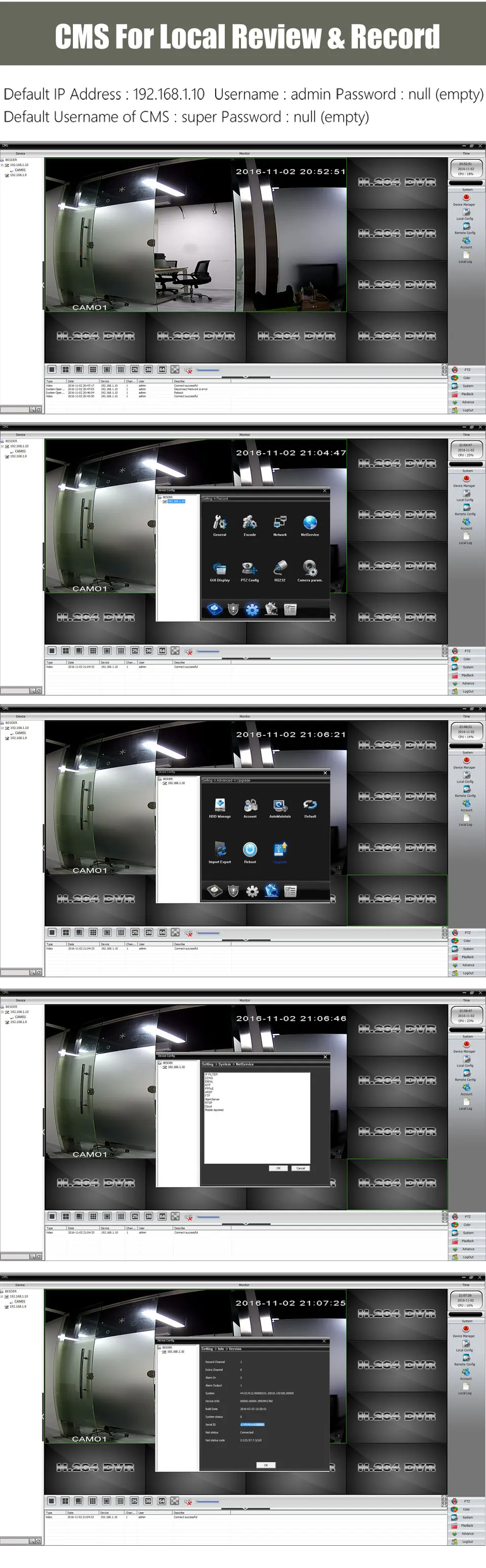Select info list tab in Advanced Upgrade dialog
This screenshot has width=486, height=1568.
pos(291,891)
